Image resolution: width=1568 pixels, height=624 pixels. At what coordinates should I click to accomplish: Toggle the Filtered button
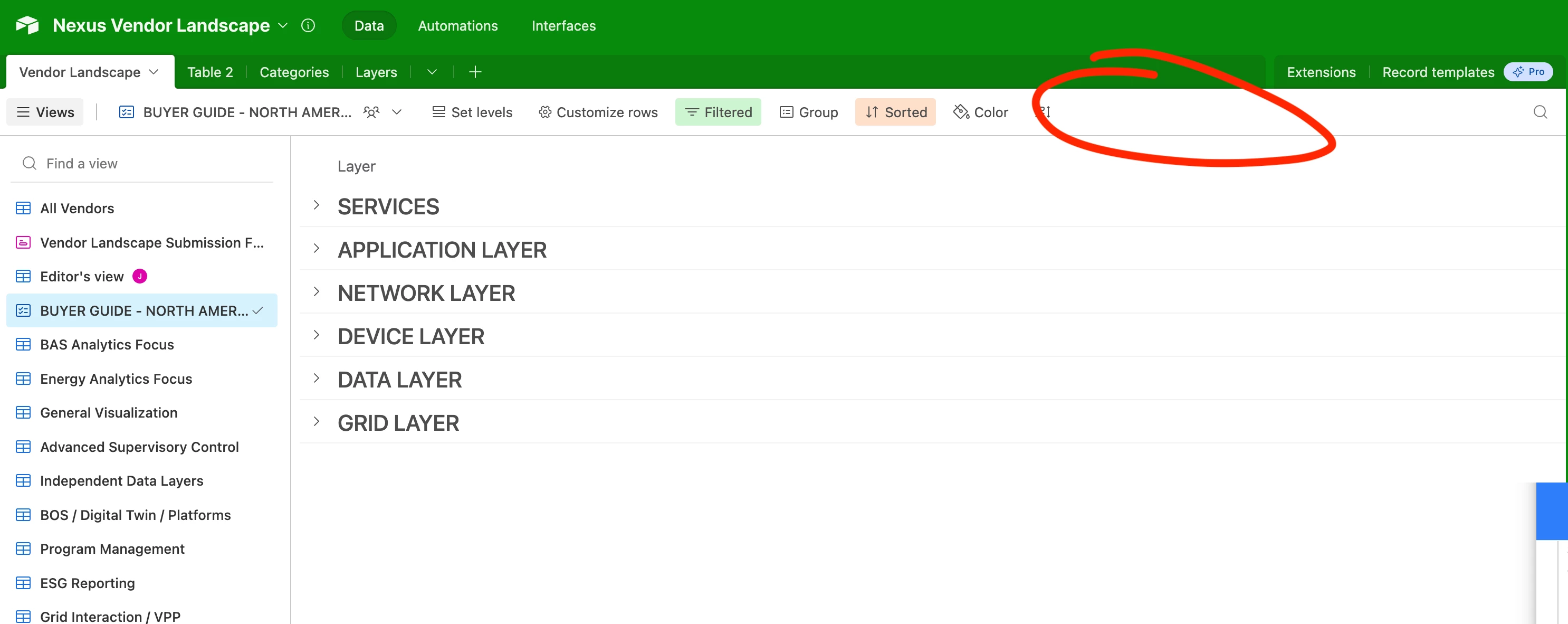(x=718, y=112)
